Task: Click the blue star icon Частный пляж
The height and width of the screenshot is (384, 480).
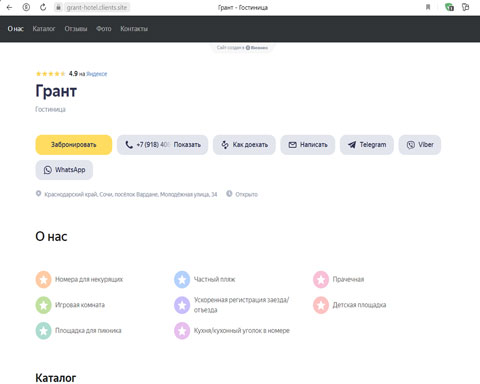Action: (x=182, y=279)
